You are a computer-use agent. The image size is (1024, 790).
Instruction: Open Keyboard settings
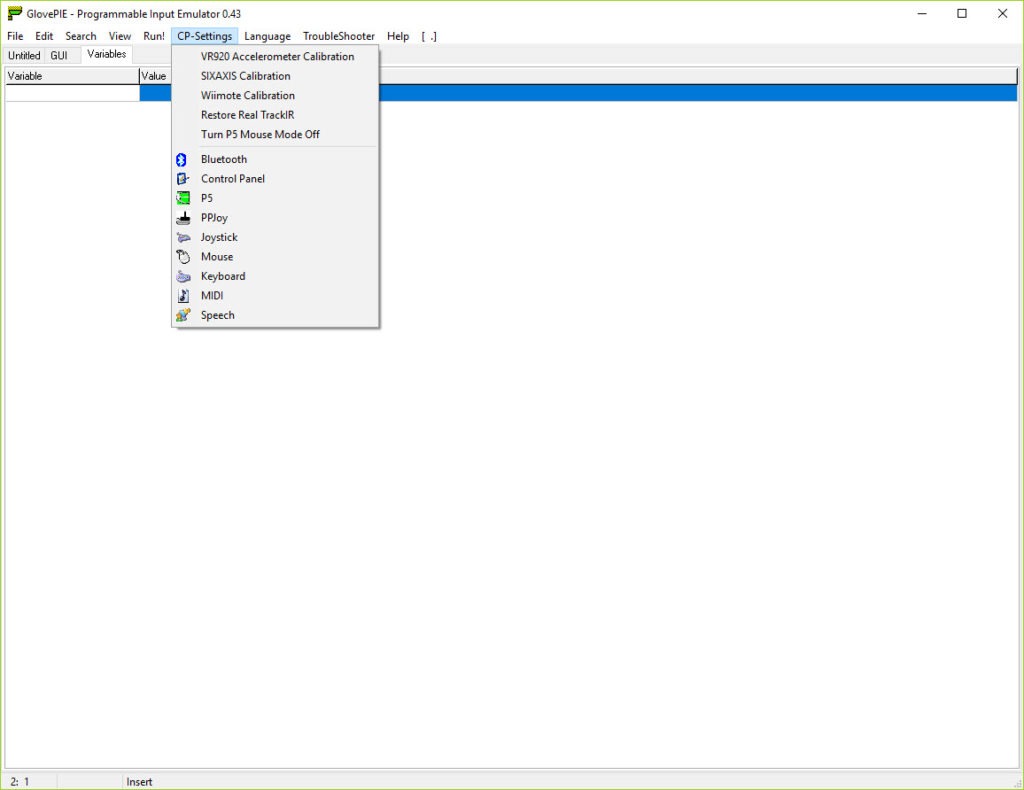275,277
